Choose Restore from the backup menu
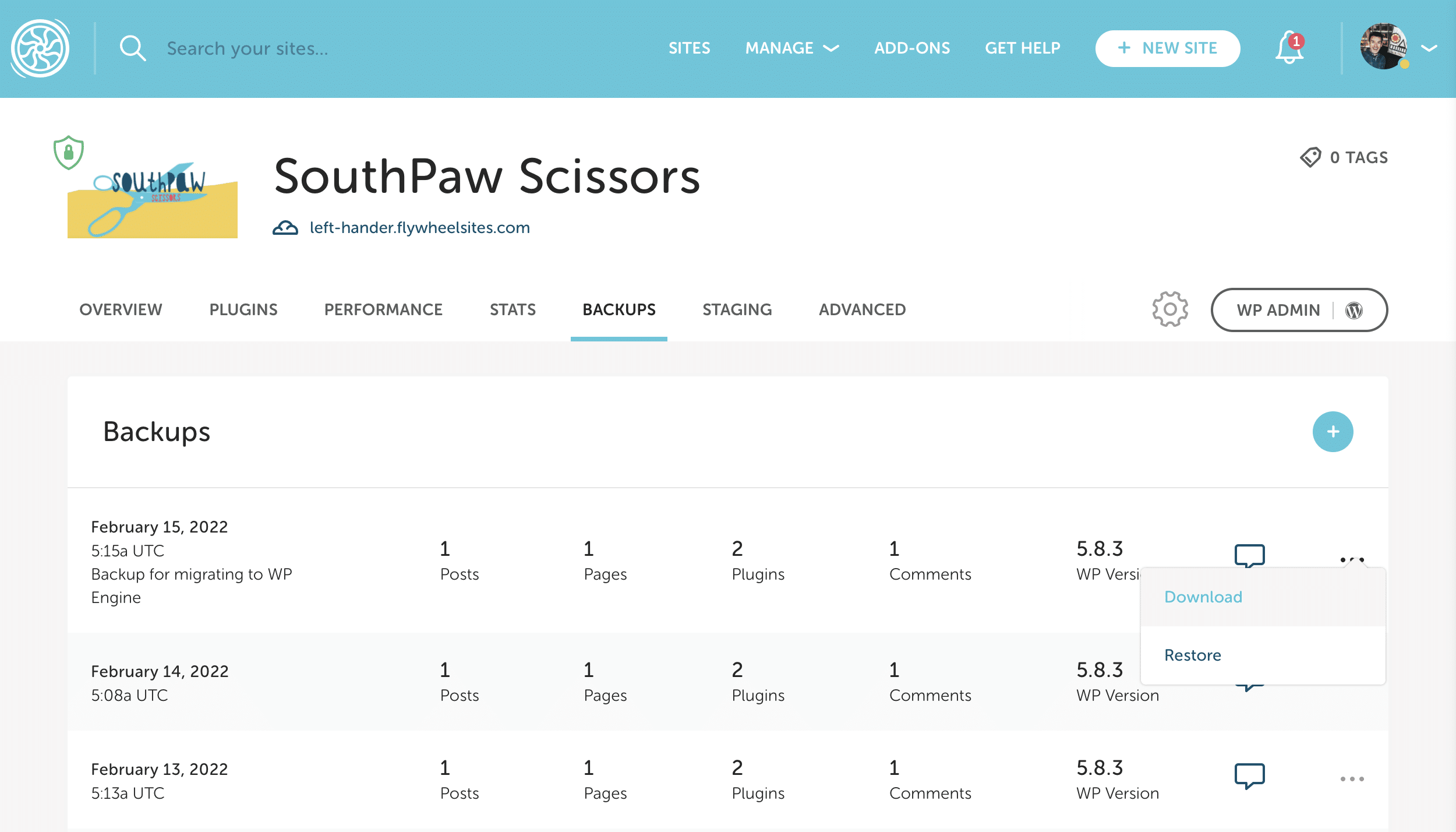 pos(1192,655)
